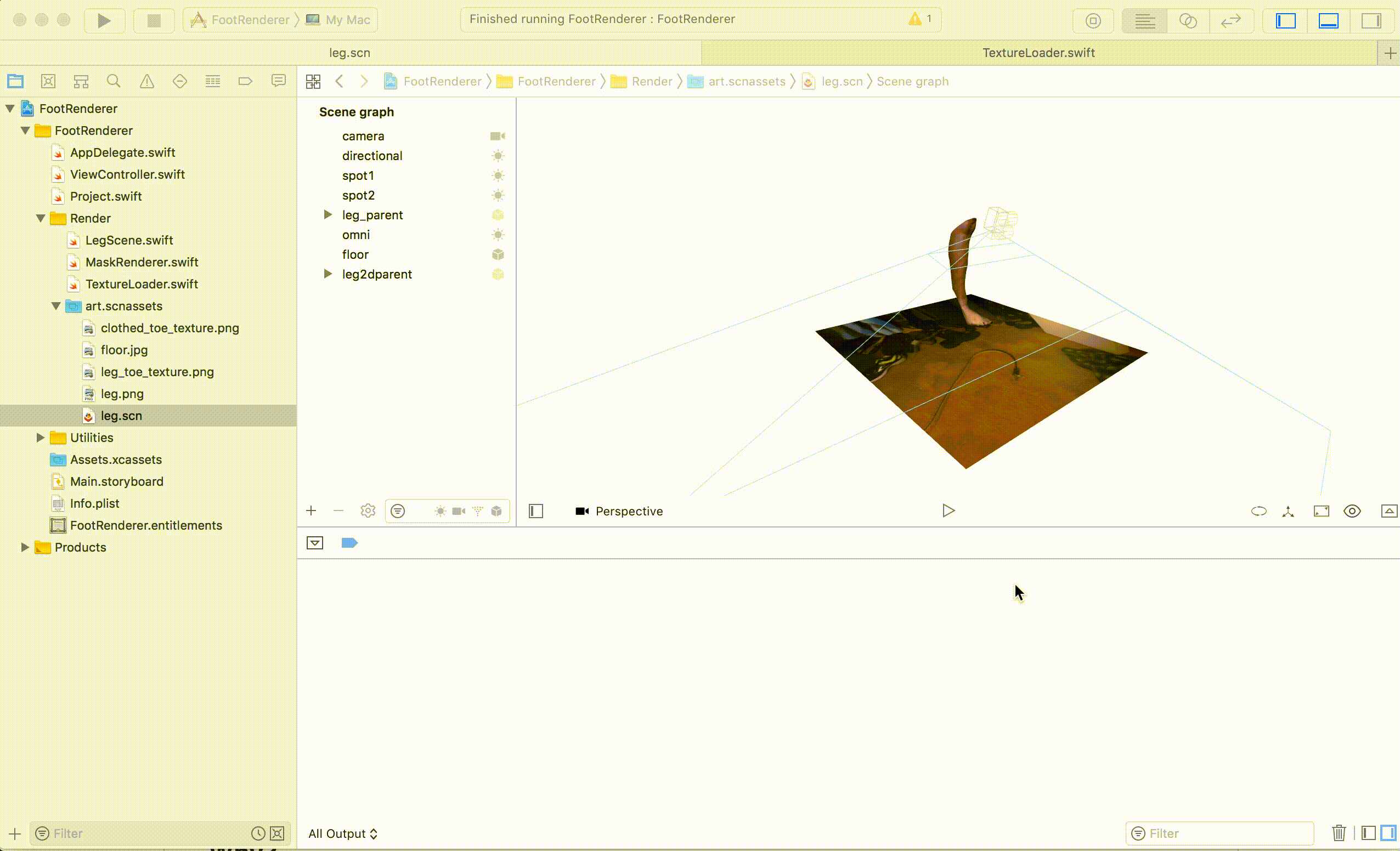
Task: Click the Run (play) button in toolbar
Action: pyautogui.click(x=104, y=20)
